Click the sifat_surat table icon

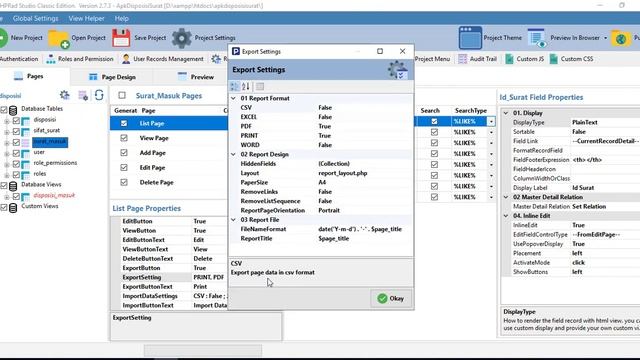click(26, 131)
